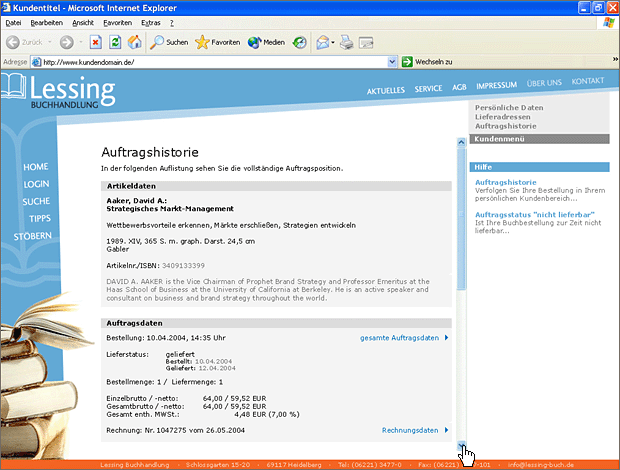Click the green Wechseln zu arrow

click(x=407, y=62)
